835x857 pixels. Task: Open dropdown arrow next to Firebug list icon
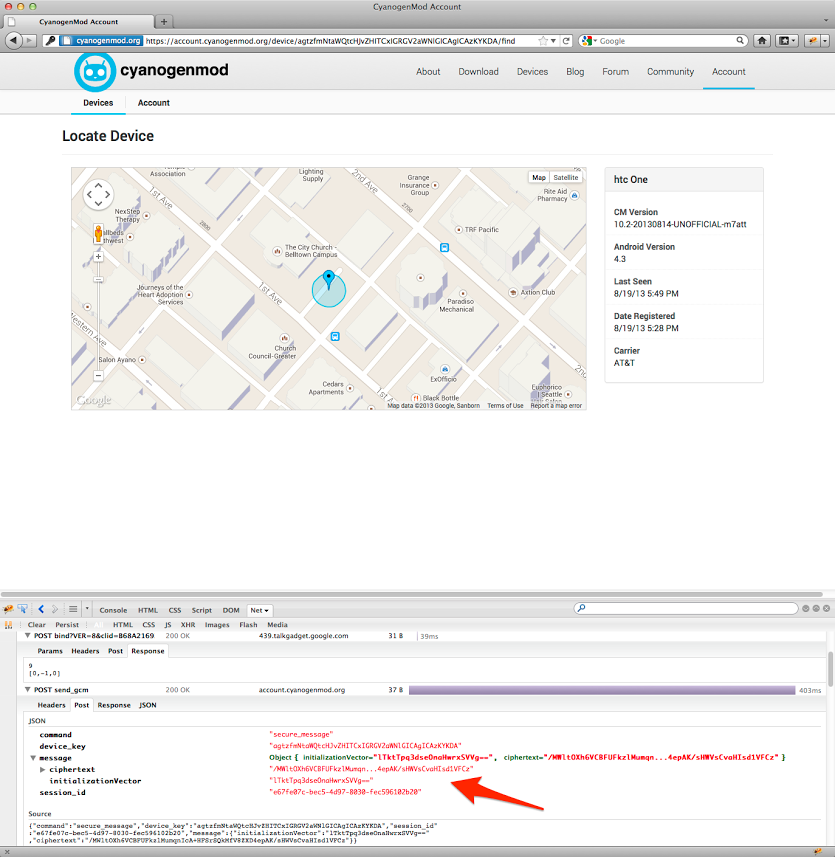[87, 608]
